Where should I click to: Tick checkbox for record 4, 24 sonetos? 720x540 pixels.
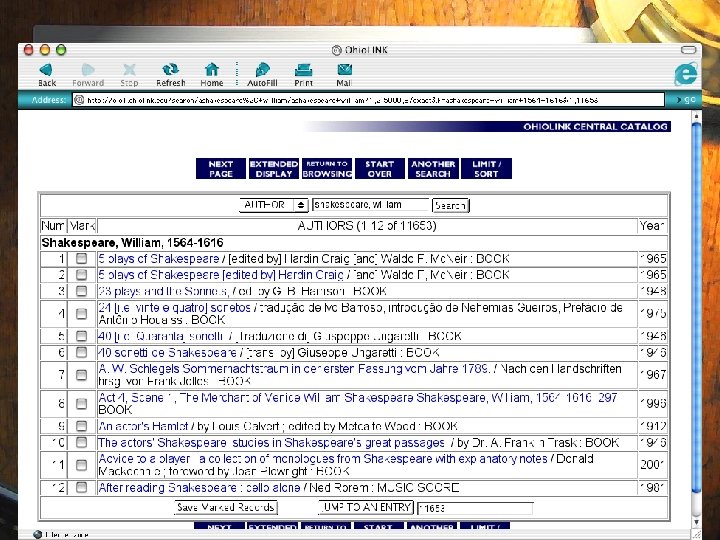coord(81,314)
